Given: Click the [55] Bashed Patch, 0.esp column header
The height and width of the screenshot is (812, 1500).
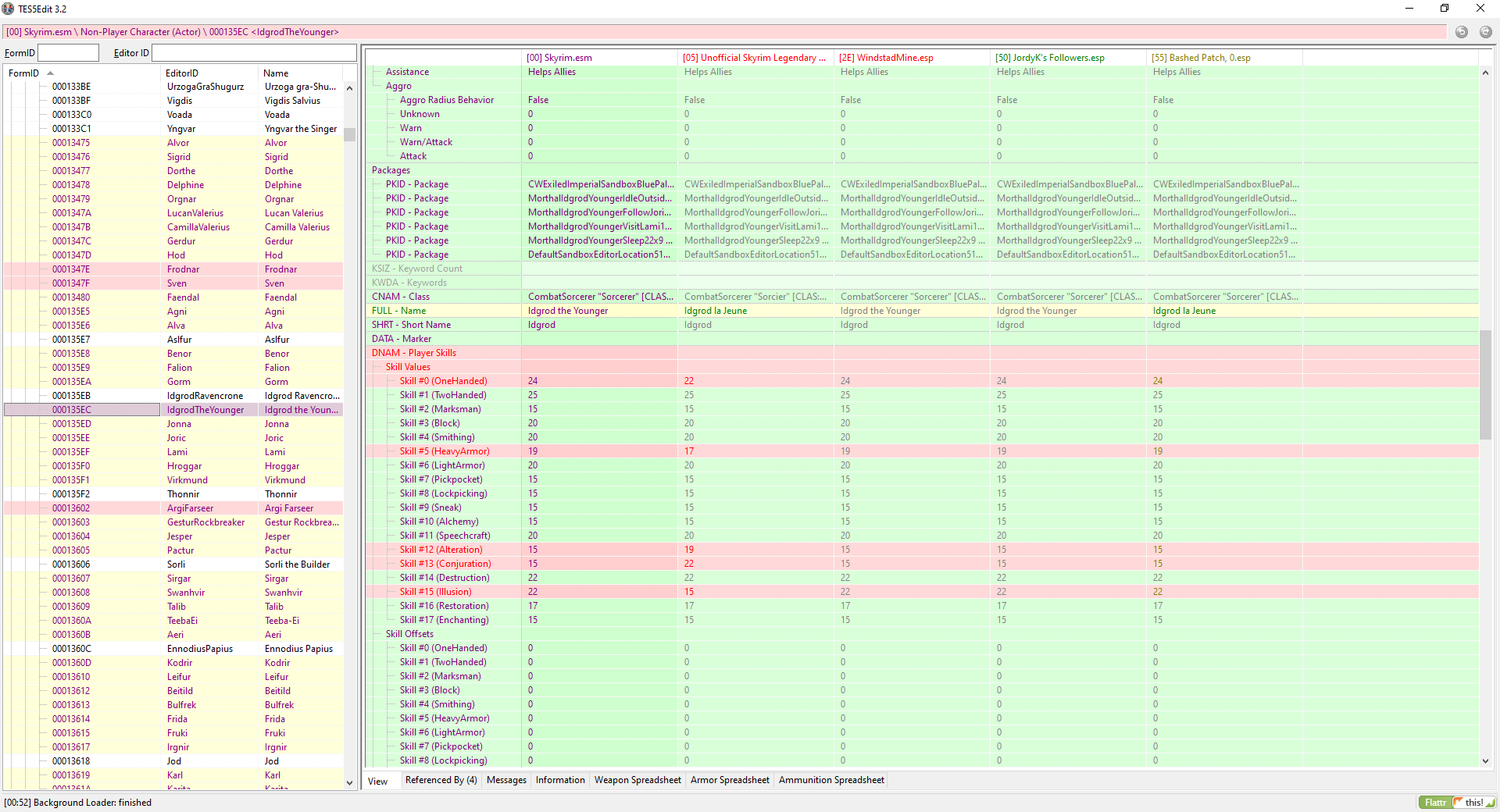Looking at the screenshot, I should tap(1224, 58).
